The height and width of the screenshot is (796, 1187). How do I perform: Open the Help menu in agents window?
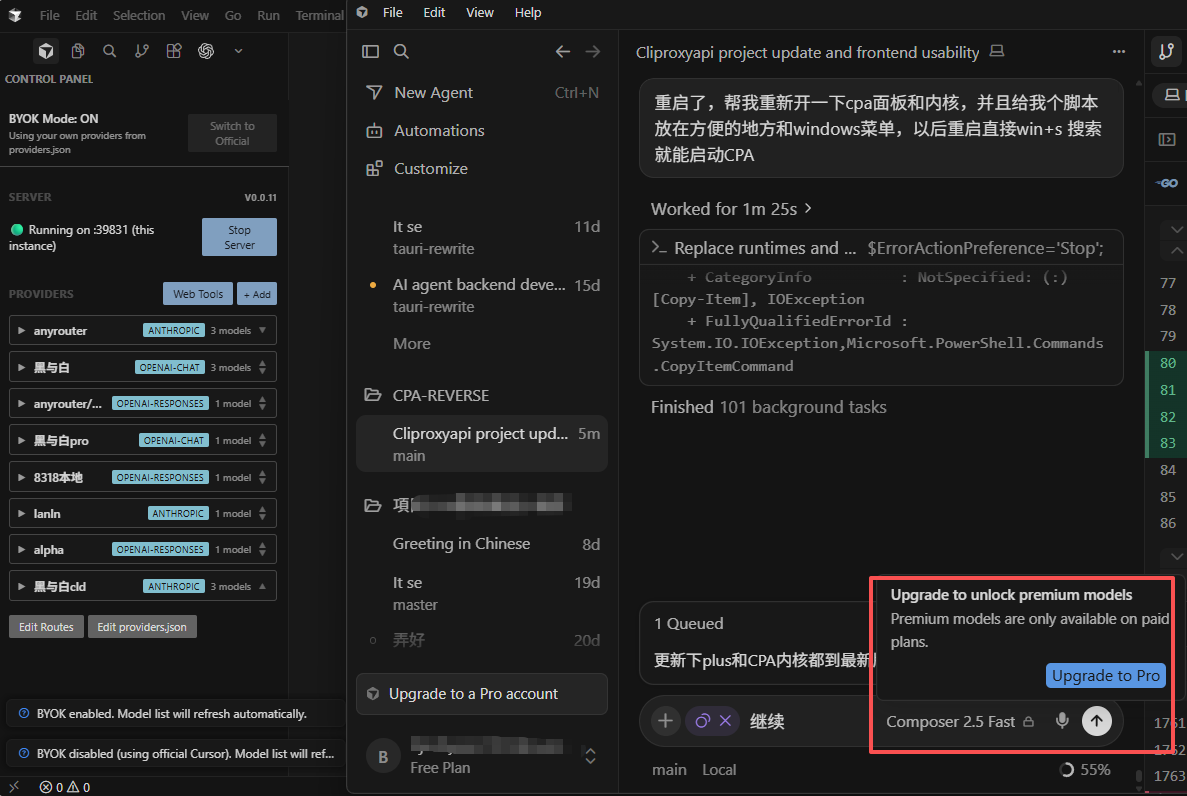click(528, 13)
